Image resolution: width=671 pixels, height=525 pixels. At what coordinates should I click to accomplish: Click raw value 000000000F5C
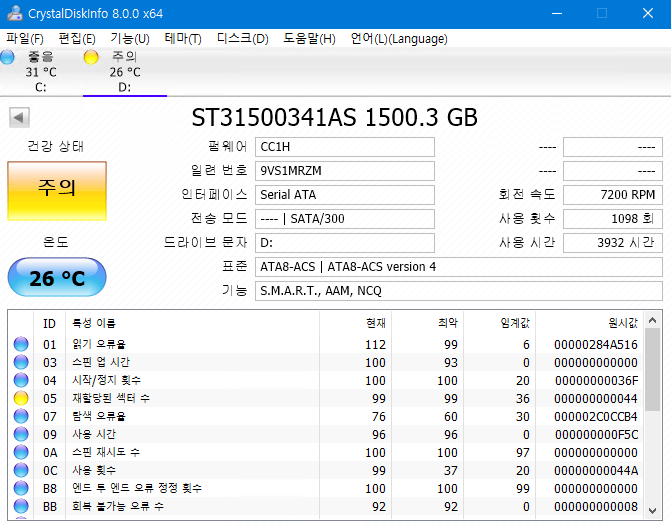point(596,434)
